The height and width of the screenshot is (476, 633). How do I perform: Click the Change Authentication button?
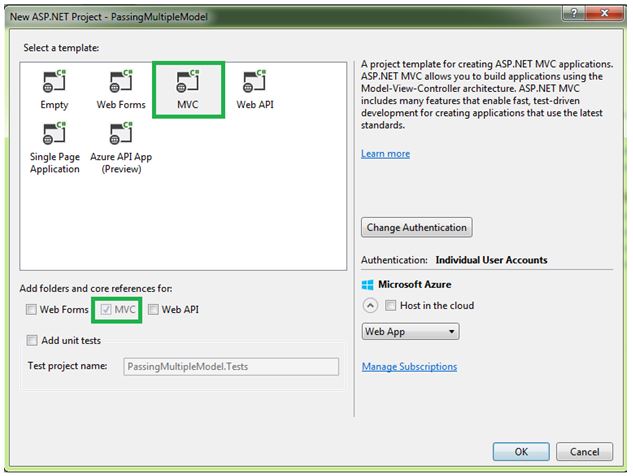coord(417,228)
